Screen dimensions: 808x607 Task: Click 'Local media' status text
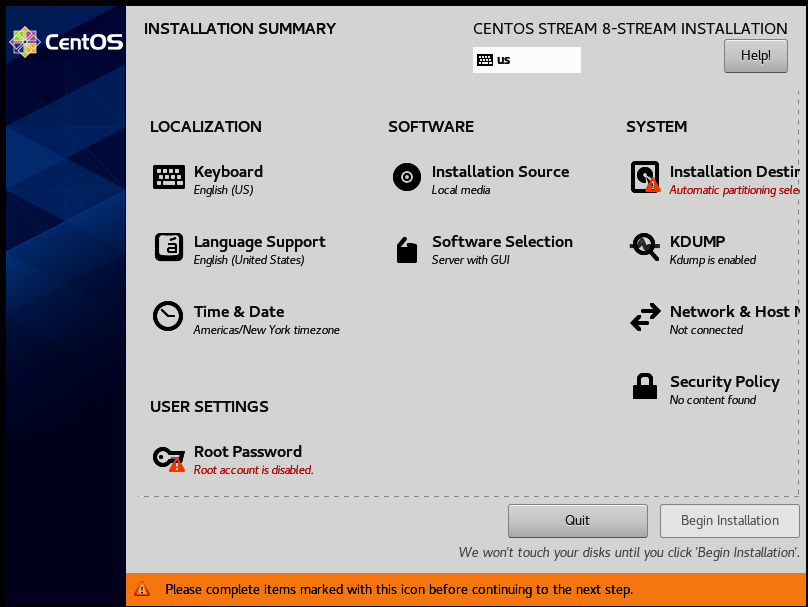coord(461,190)
